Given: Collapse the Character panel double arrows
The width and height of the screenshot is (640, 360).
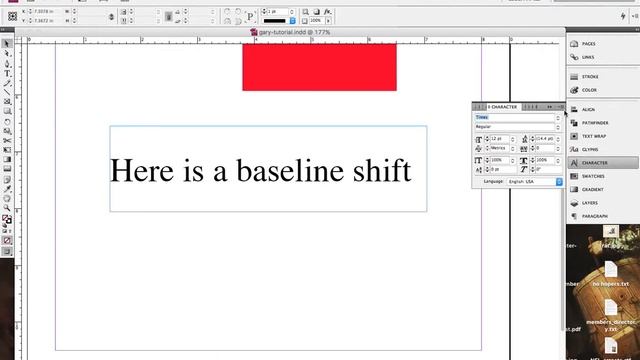Looking at the screenshot, I should coord(550,107).
